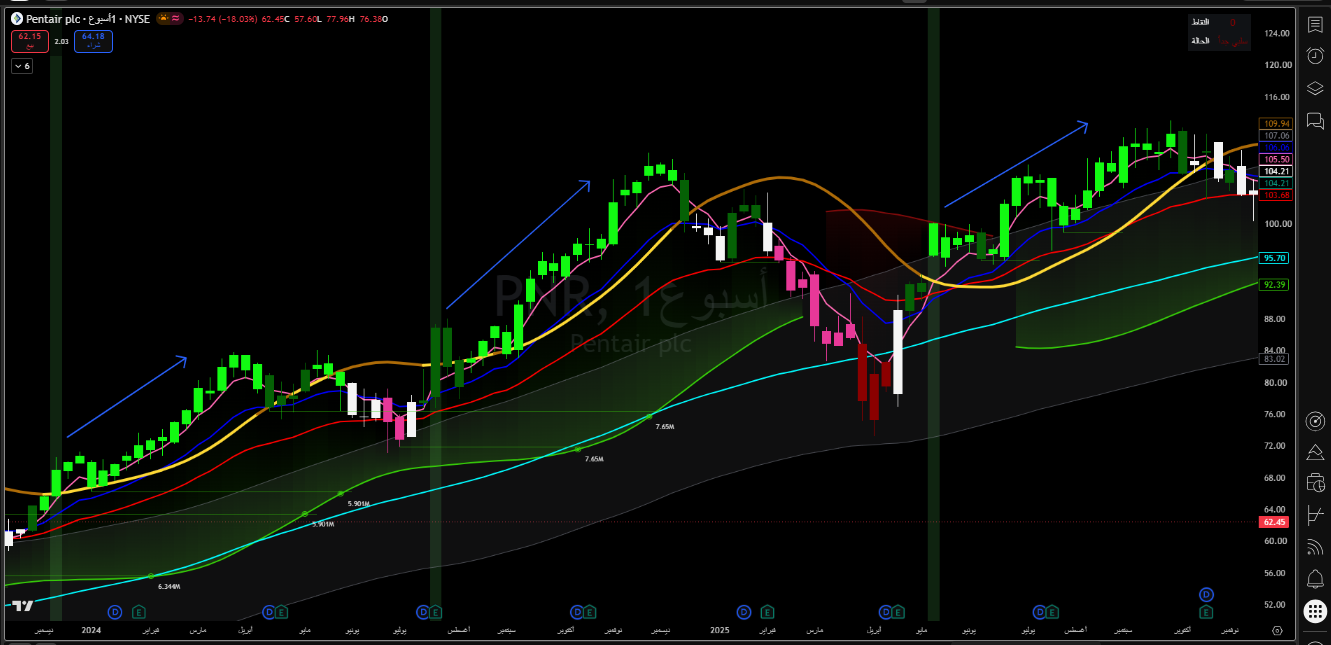
Task: Click dividend D marker near February 2024
Action: tap(115, 611)
